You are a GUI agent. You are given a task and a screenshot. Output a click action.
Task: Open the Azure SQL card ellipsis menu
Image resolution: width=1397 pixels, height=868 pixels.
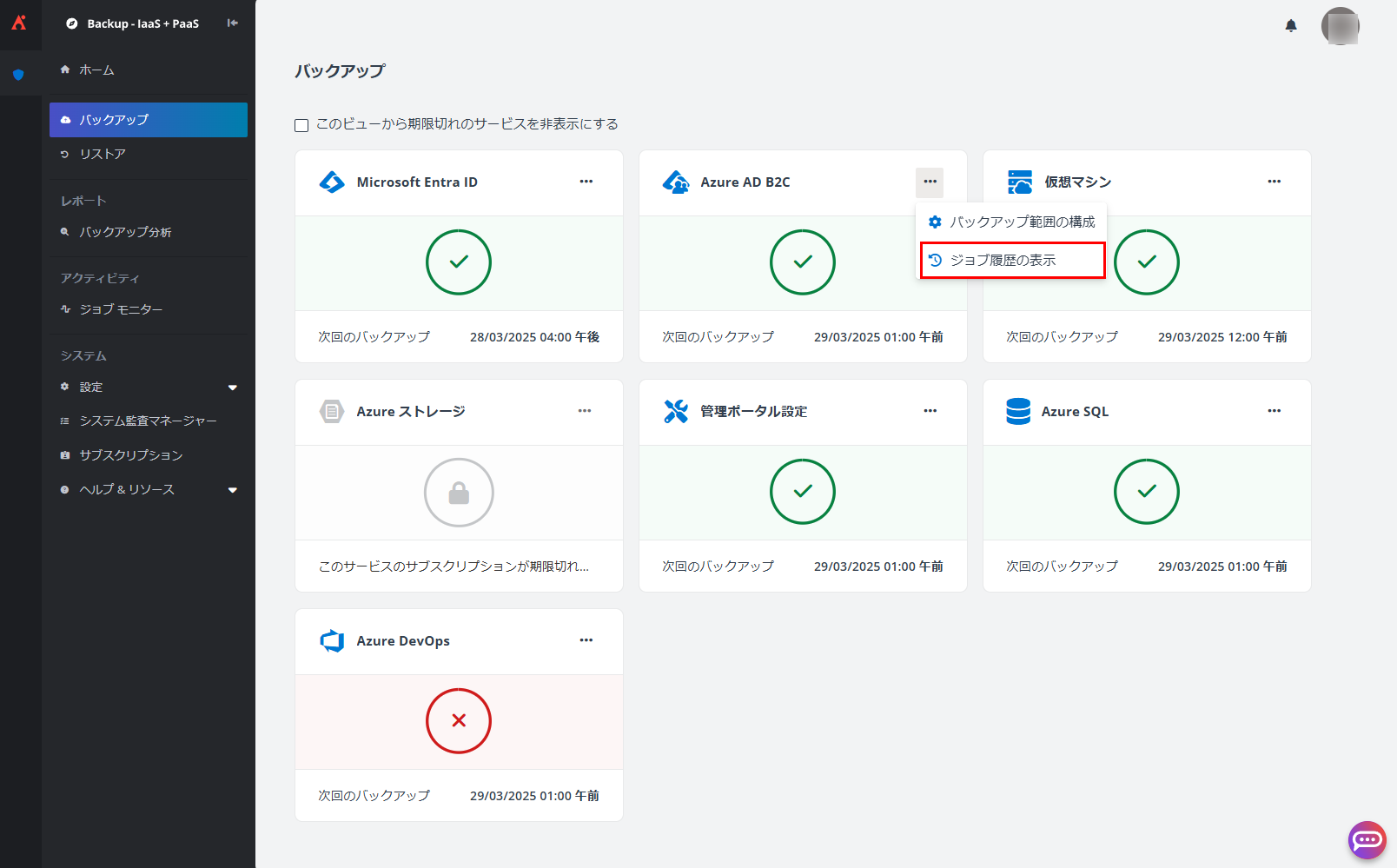[x=1274, y=411]
